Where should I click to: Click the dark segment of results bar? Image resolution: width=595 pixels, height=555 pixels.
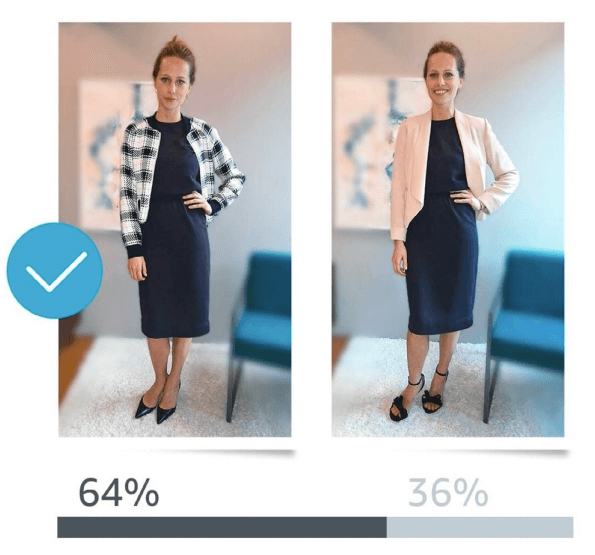click(x=222, y=527)
